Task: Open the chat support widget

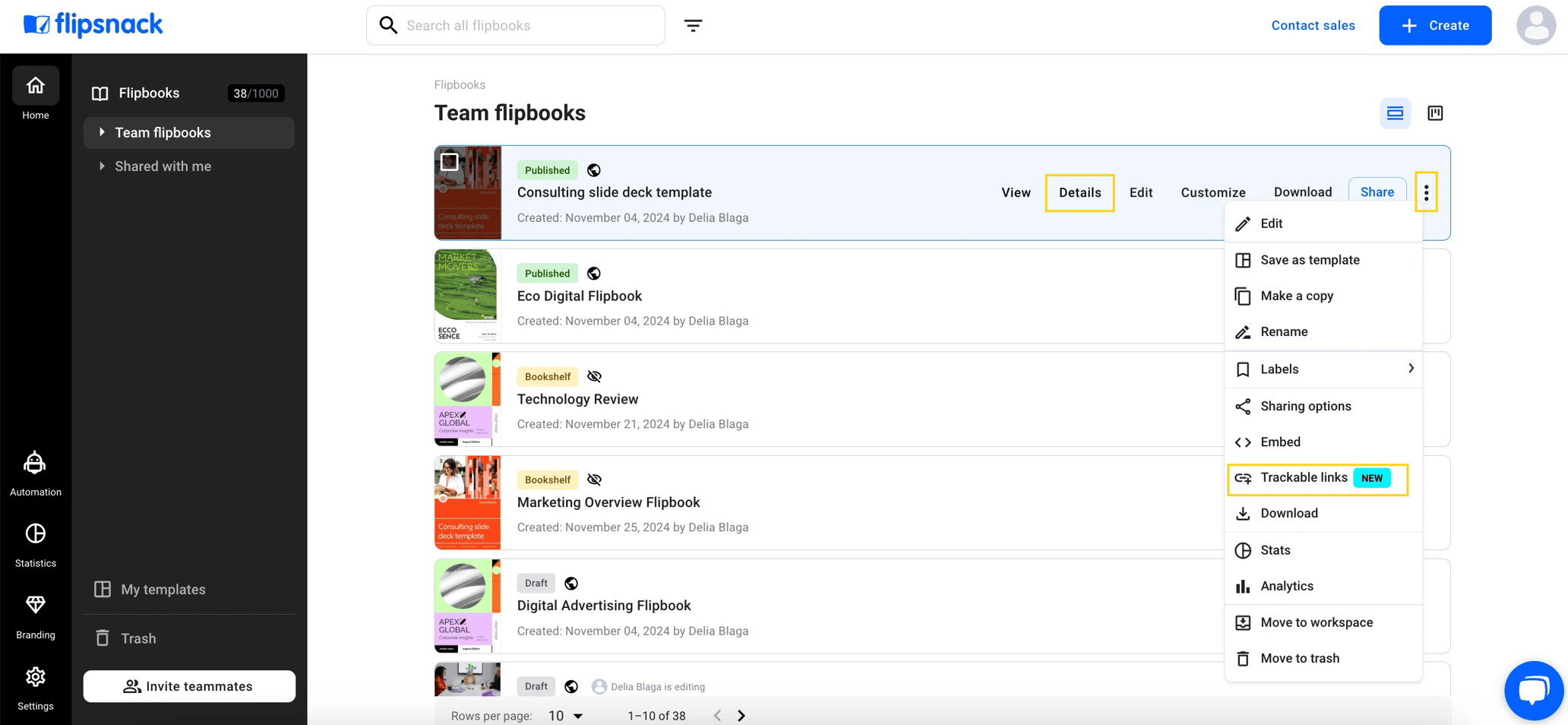Action: (1533, 690)
